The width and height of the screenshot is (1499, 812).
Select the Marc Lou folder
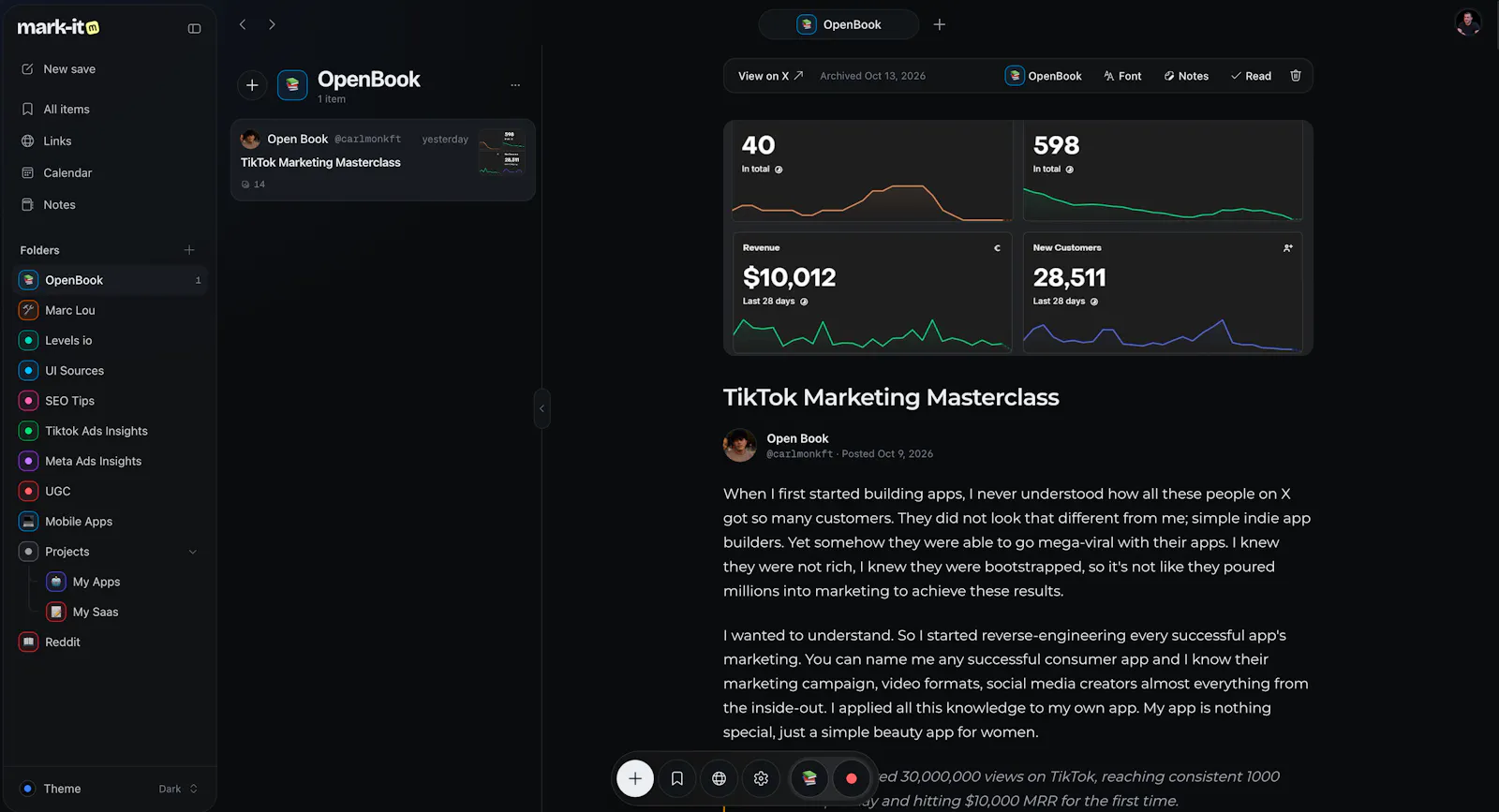(111, 310)
